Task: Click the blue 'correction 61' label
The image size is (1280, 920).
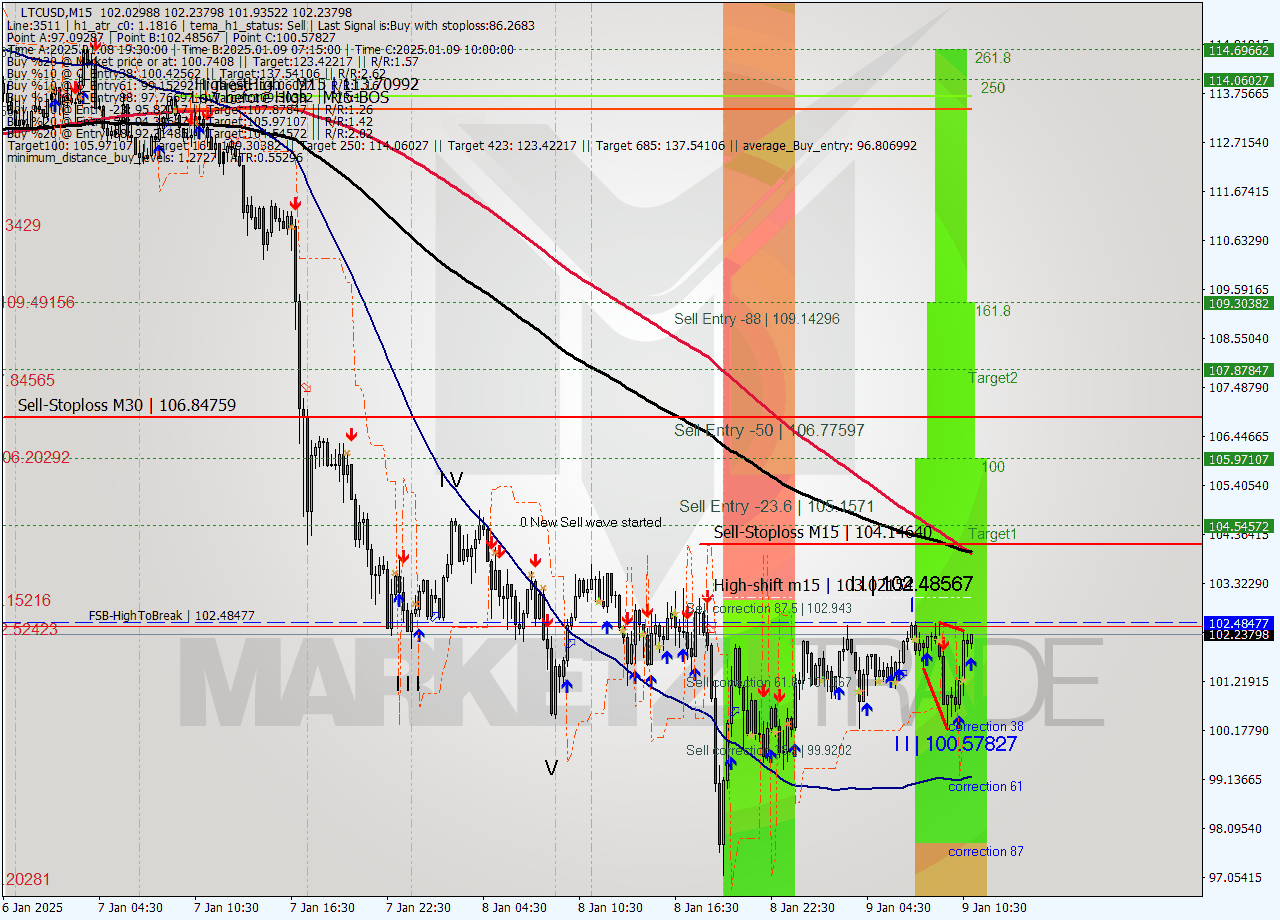Action: (x=985, y=787)
